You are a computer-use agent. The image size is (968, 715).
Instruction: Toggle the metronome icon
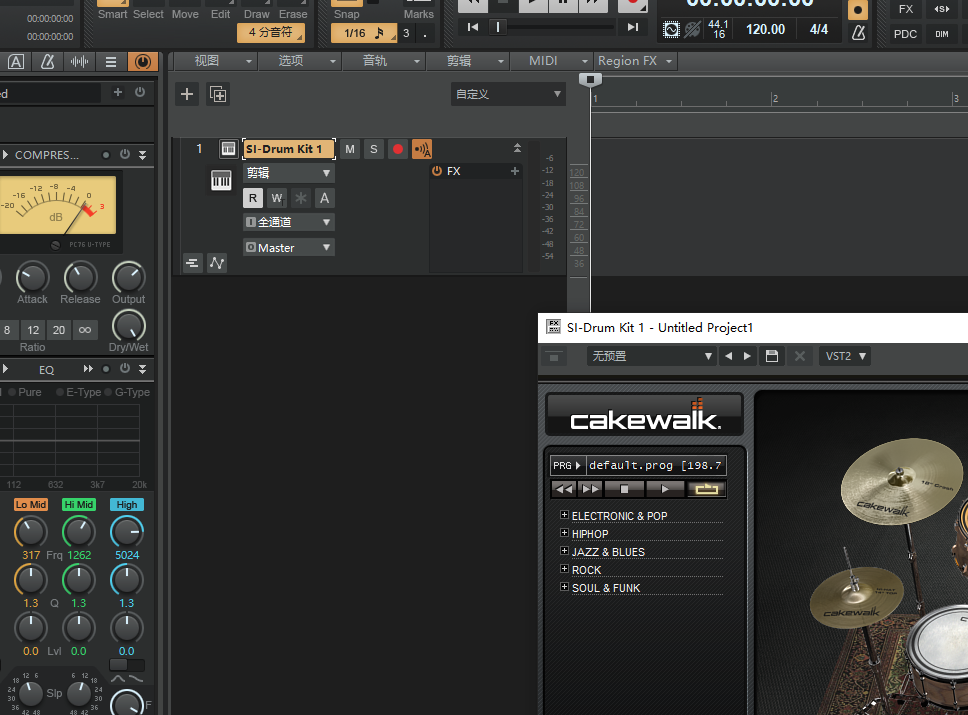click(858, 33)
